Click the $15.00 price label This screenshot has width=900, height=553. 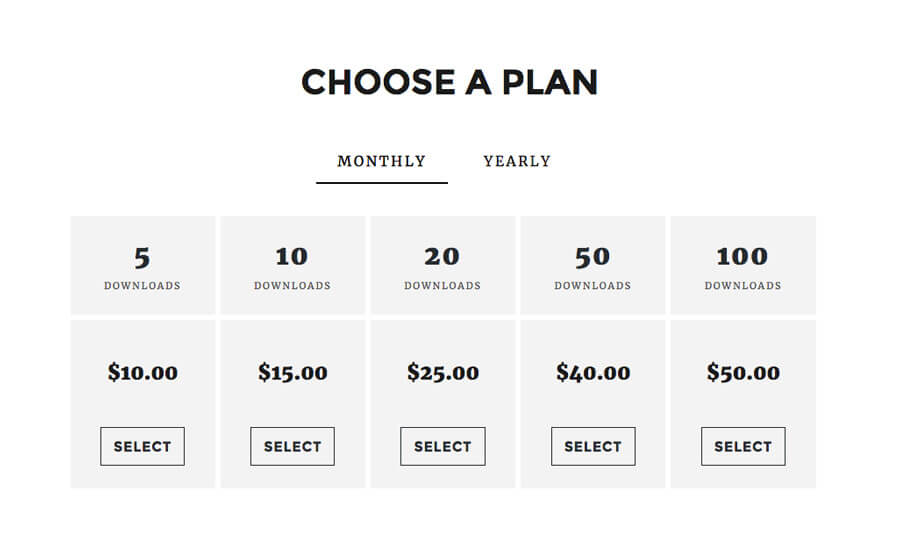(292, 373)
